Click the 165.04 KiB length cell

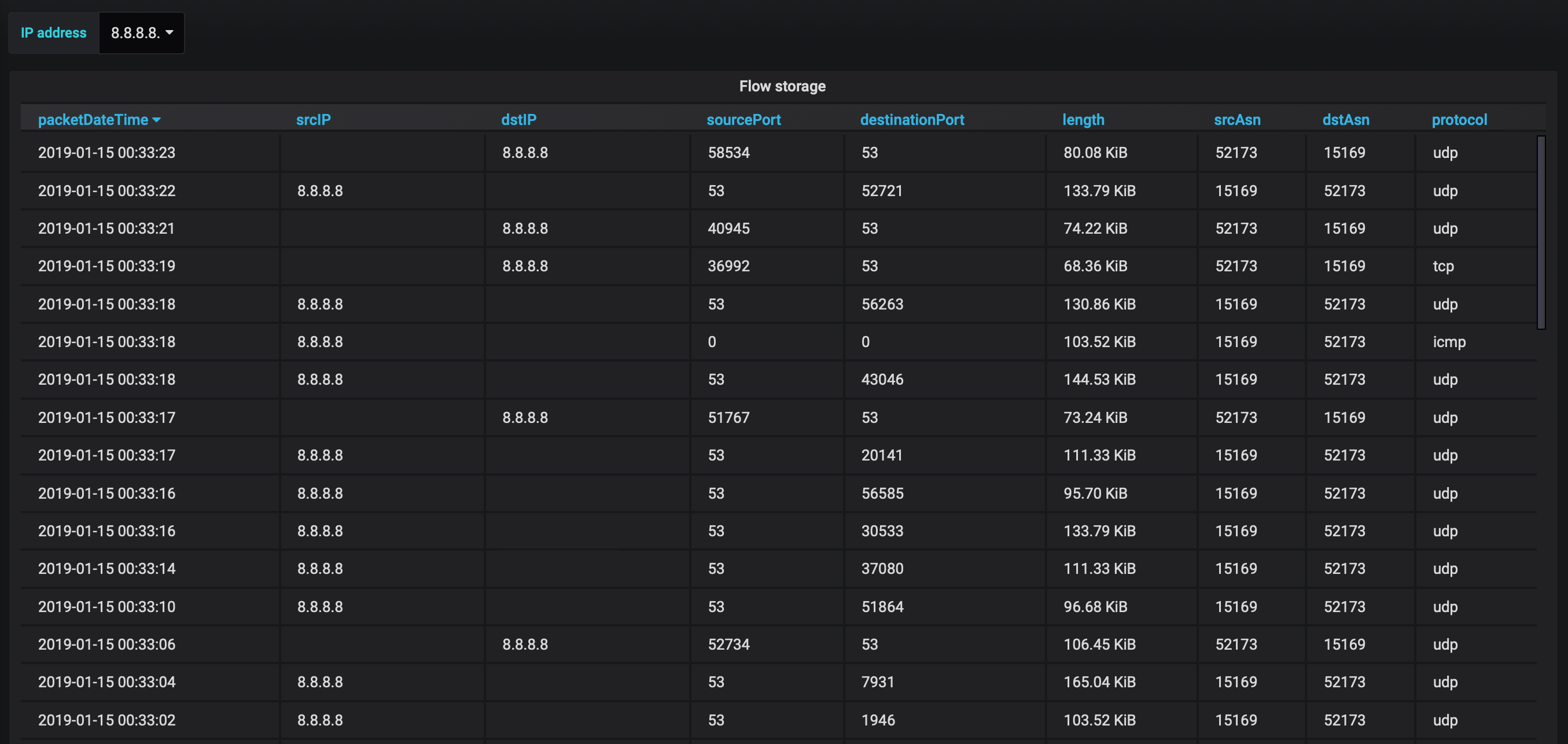click(1099, 682)
